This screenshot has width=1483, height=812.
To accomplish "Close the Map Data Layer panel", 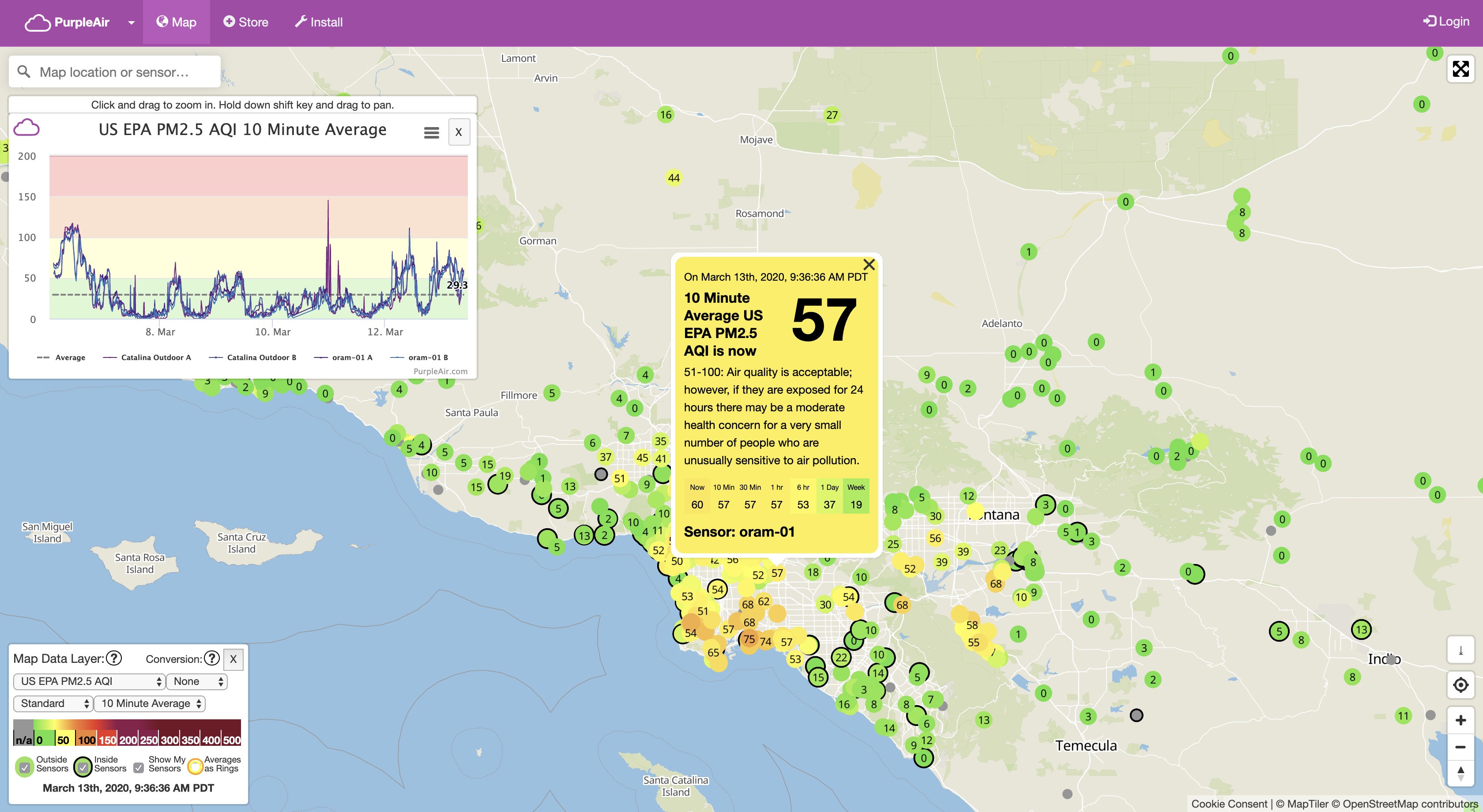I will point(233,659).
